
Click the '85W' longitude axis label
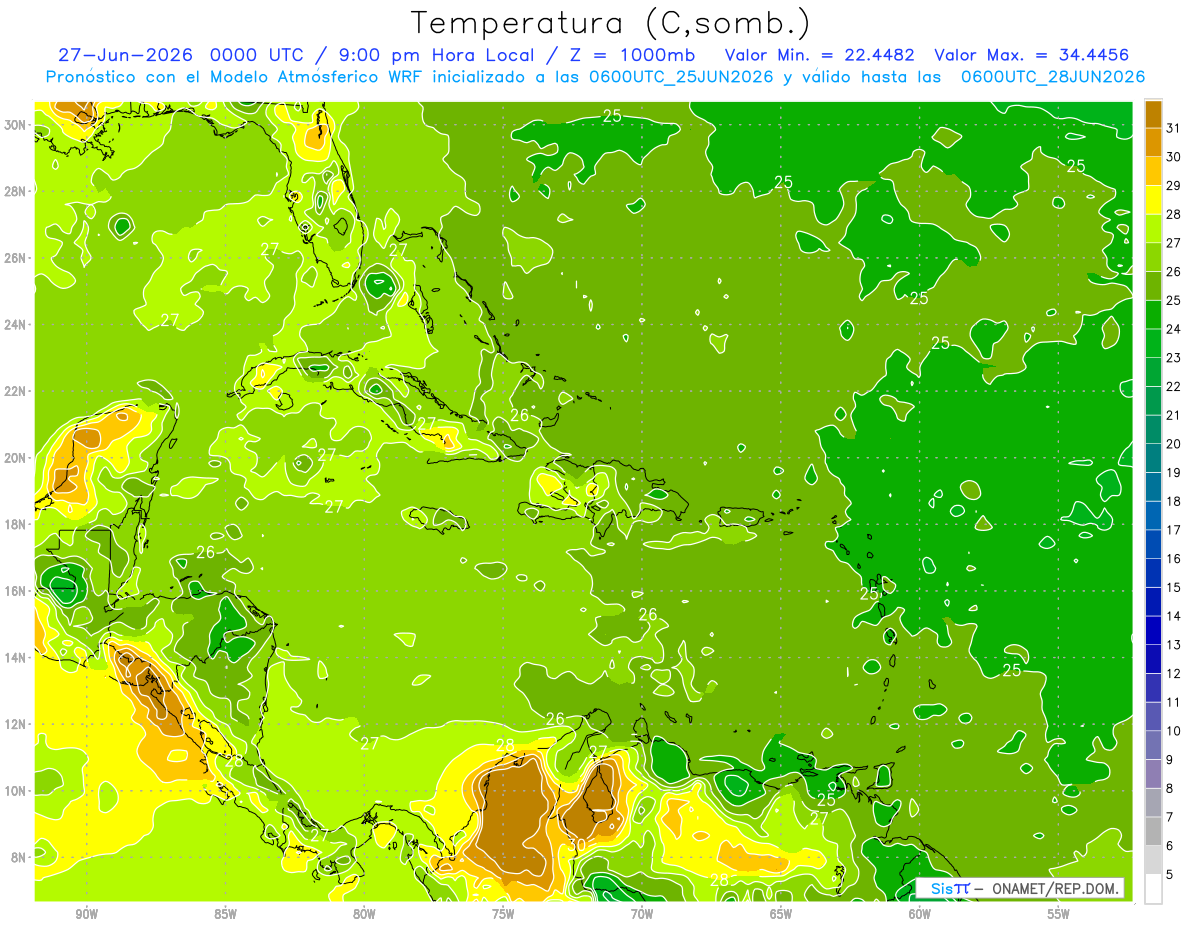[x=225, y=914]
